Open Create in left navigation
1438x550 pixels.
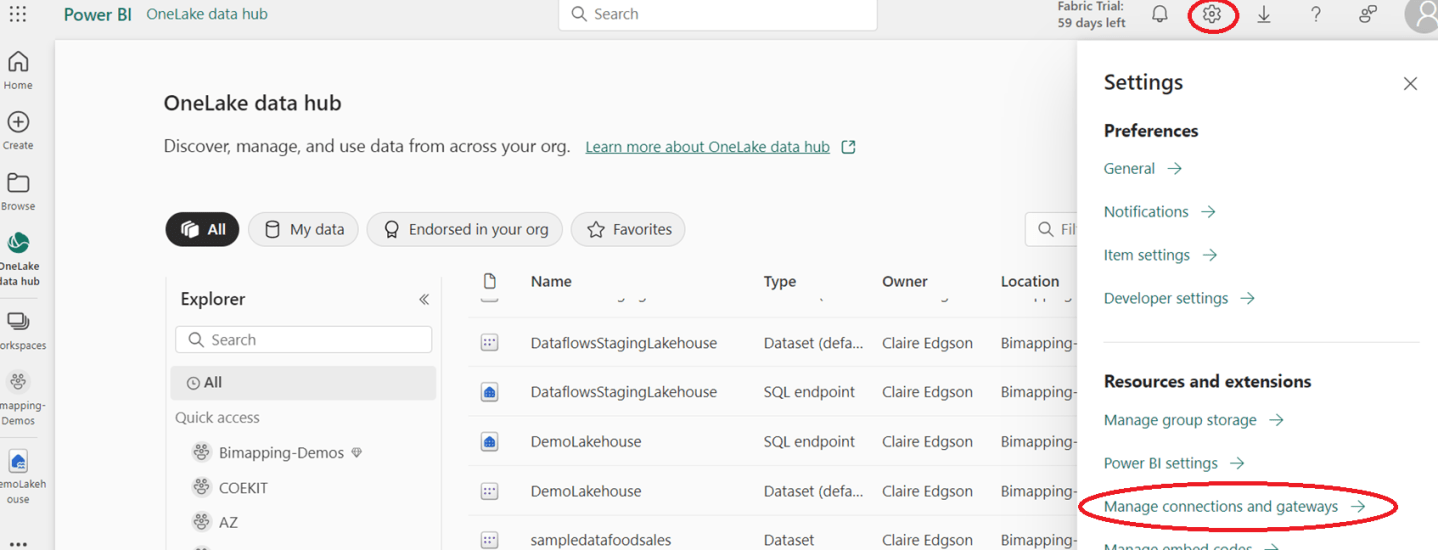(x=18, y=131)
